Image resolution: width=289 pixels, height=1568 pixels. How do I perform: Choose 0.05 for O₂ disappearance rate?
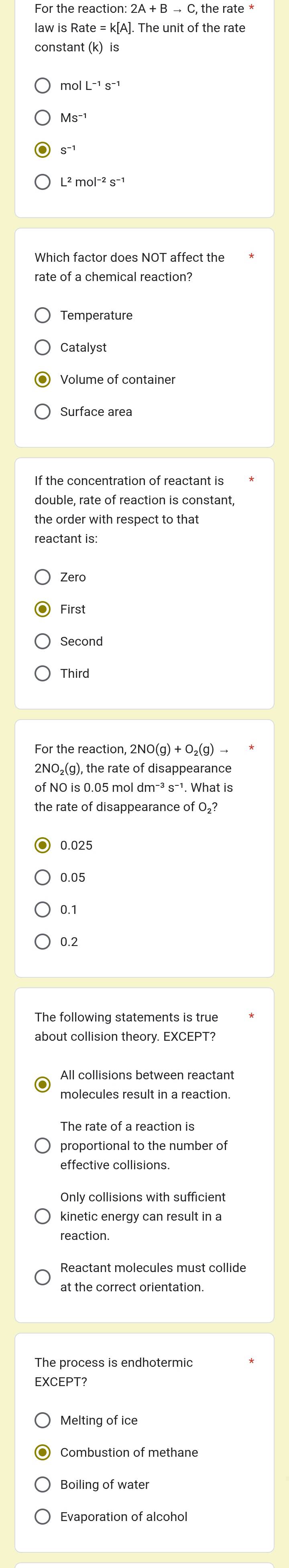(x=43, y=877)
